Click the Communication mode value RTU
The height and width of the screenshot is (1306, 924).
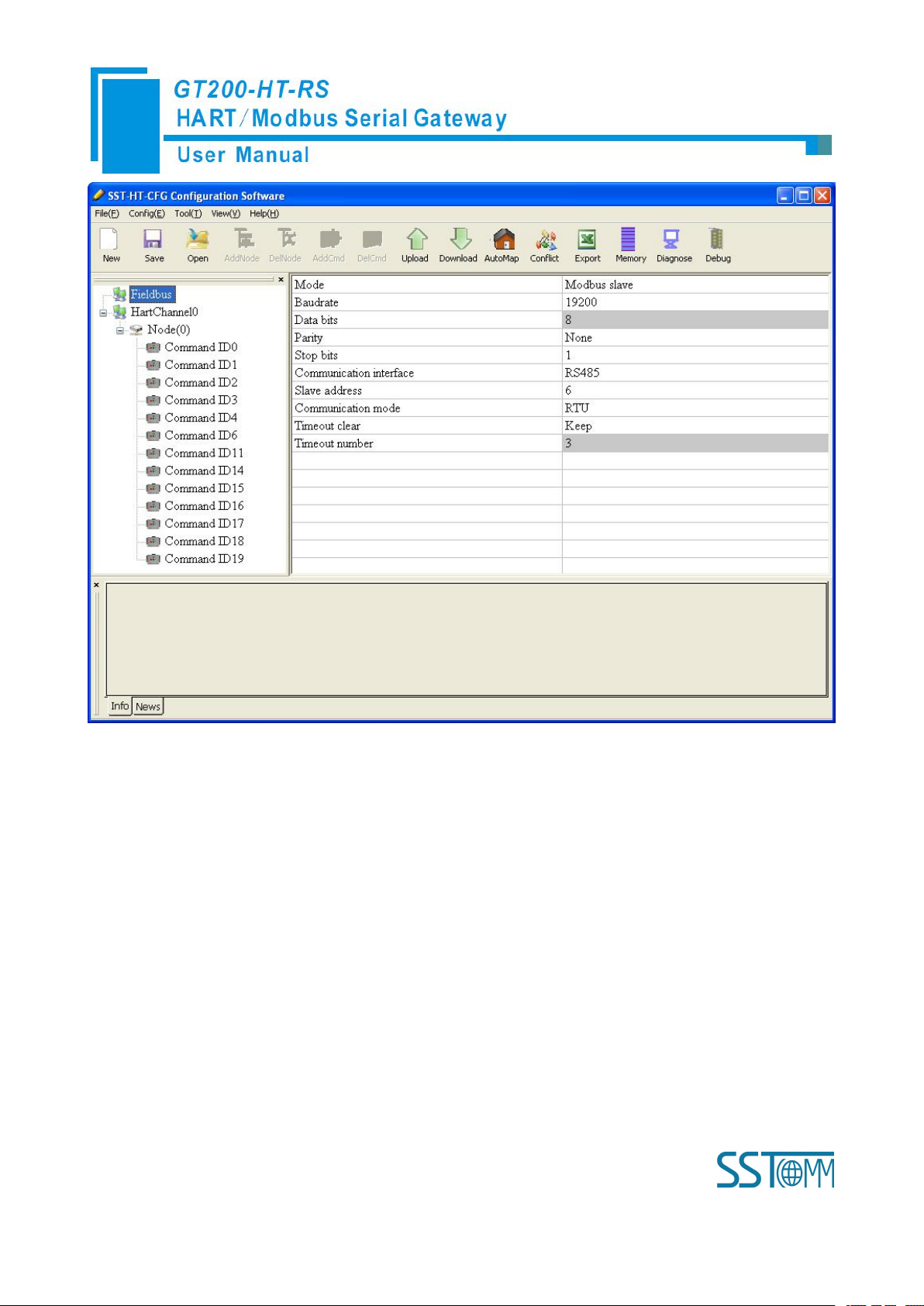pos(695,408)
